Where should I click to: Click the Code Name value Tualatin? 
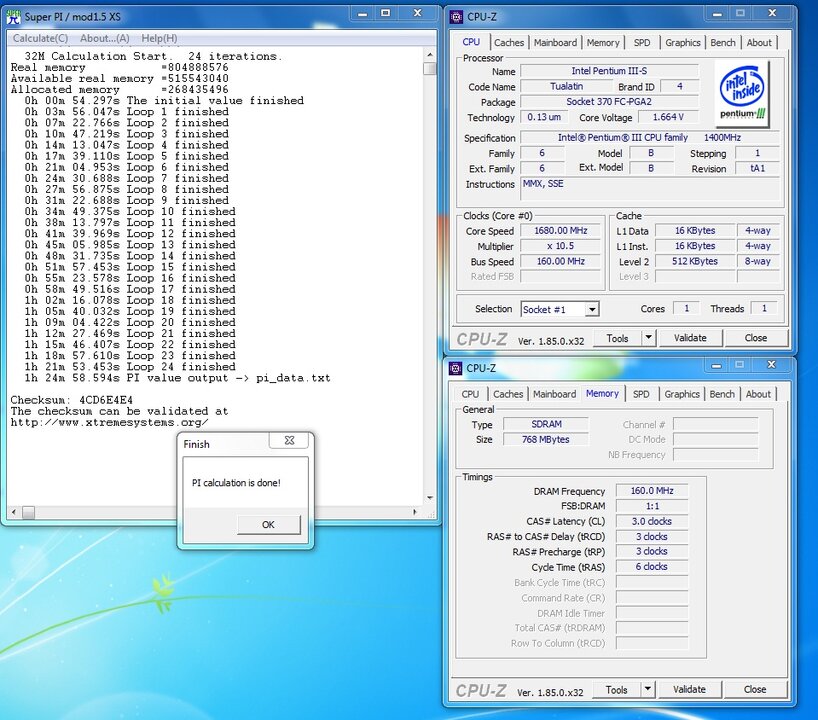click(567, 87)
